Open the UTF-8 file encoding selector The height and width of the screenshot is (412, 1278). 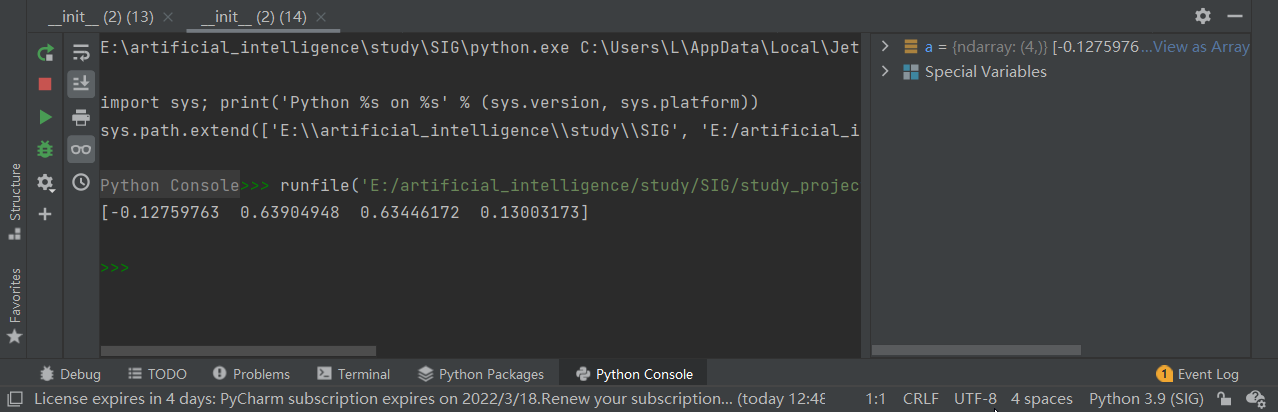[975, 399]
